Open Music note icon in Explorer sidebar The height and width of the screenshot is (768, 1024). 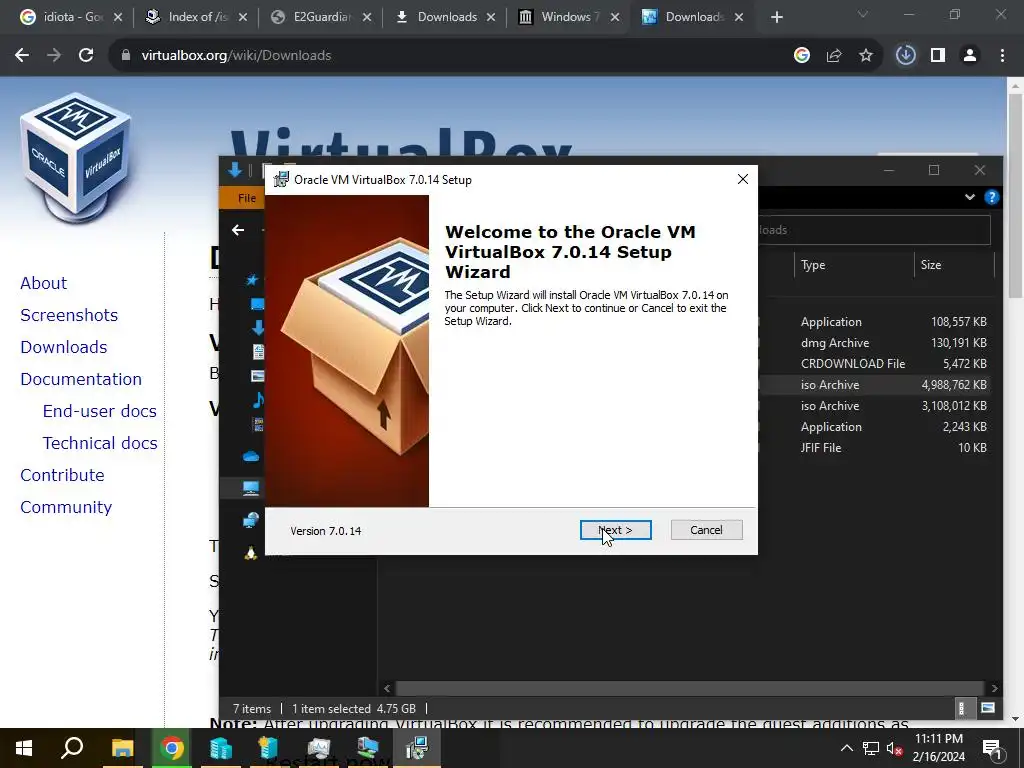pyautogui.click(x=258, y=400)
